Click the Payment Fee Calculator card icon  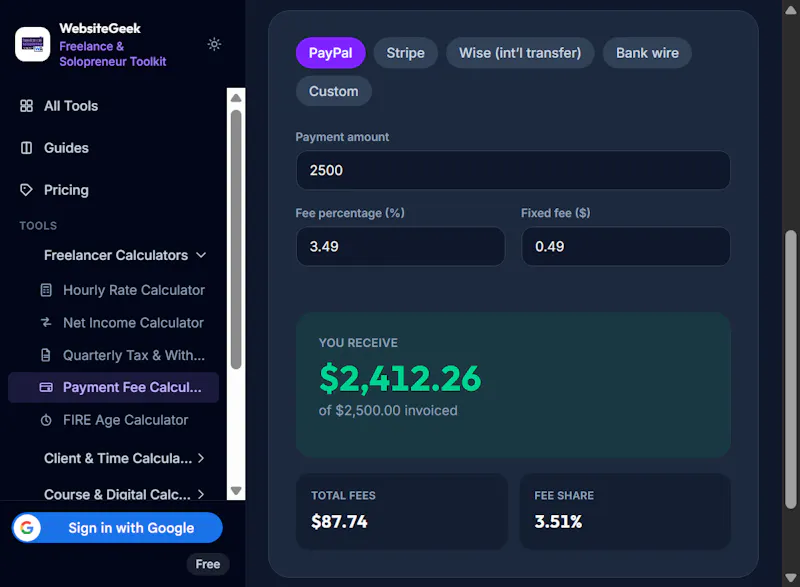click(x=46, y=388)
